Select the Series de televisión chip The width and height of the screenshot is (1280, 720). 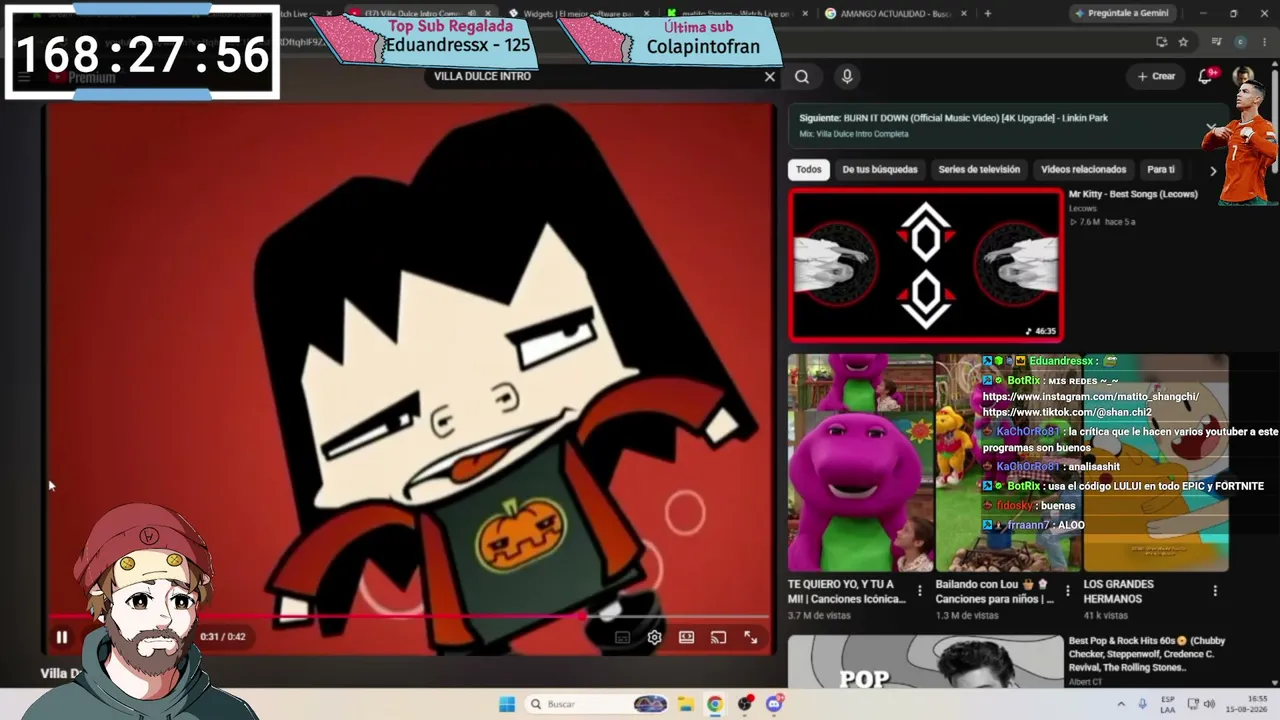coord(979,170)
